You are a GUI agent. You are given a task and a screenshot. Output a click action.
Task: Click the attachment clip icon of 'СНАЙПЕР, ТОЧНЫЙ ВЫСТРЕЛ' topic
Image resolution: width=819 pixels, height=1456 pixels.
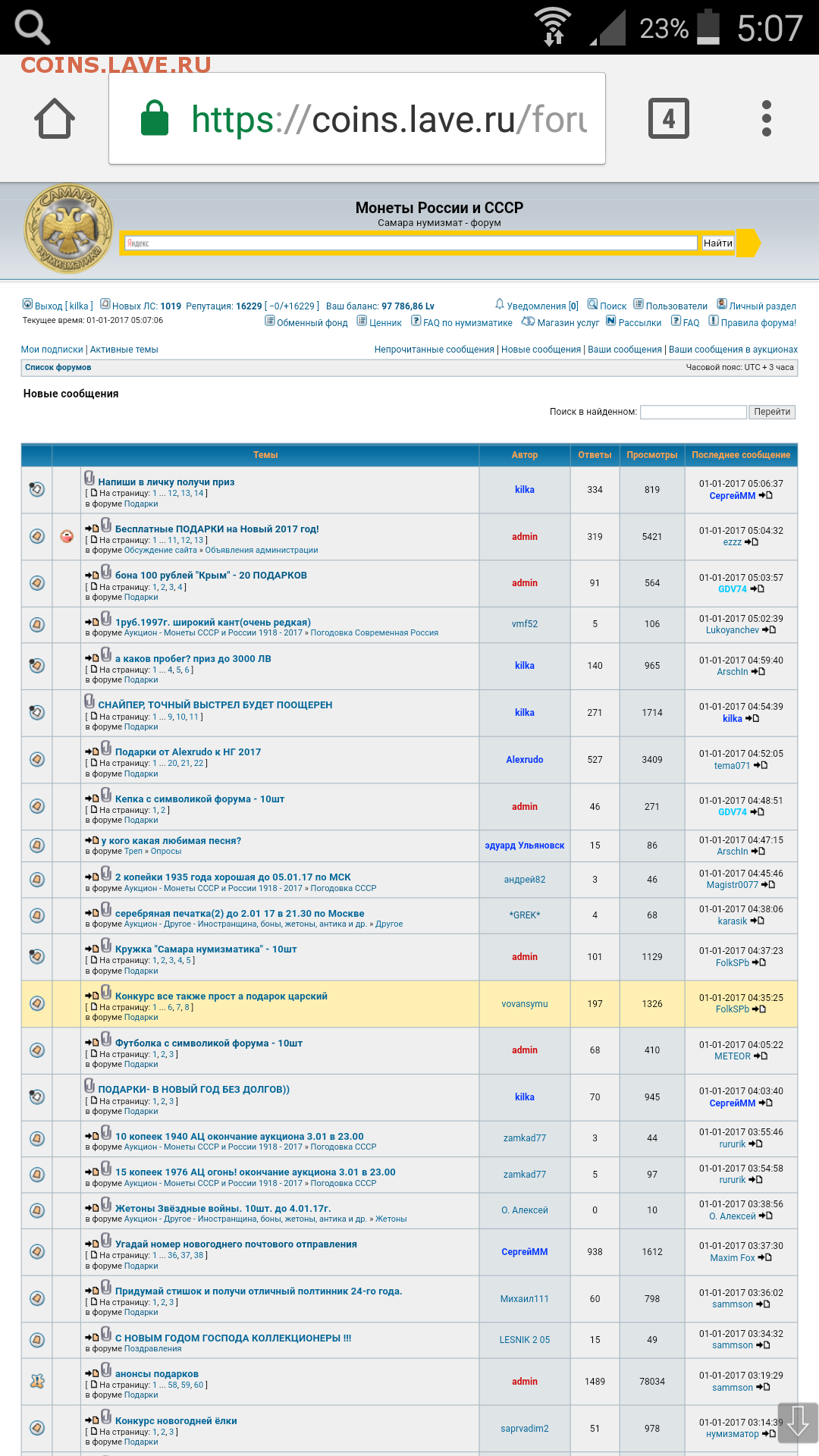click(89, 701)
